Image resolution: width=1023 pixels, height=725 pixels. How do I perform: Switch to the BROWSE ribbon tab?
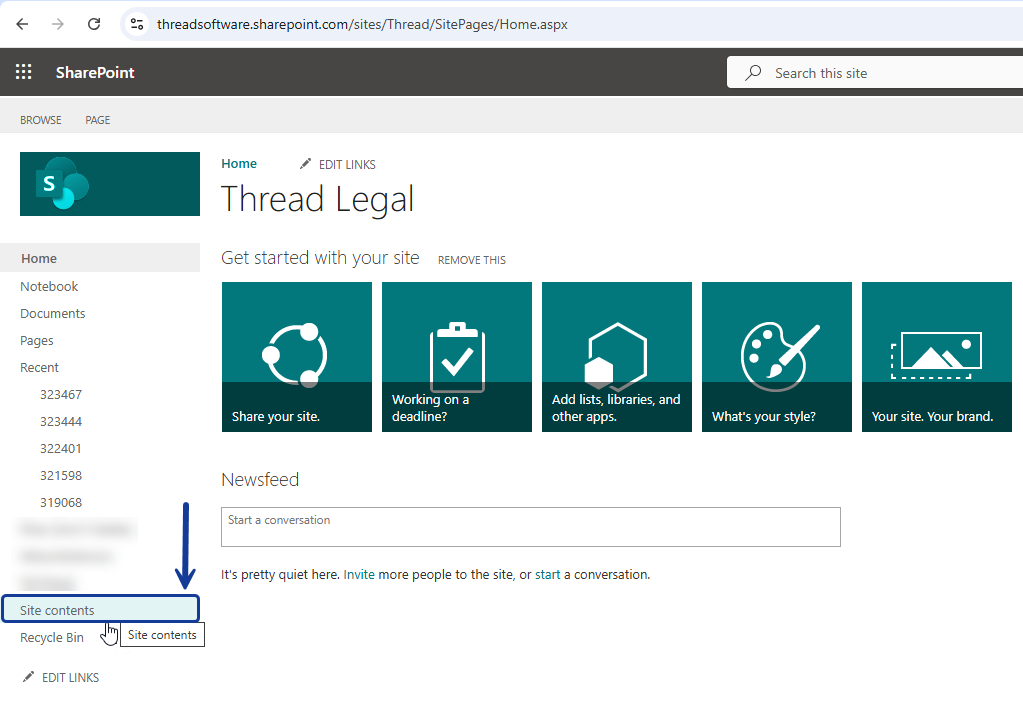point(40,120)
